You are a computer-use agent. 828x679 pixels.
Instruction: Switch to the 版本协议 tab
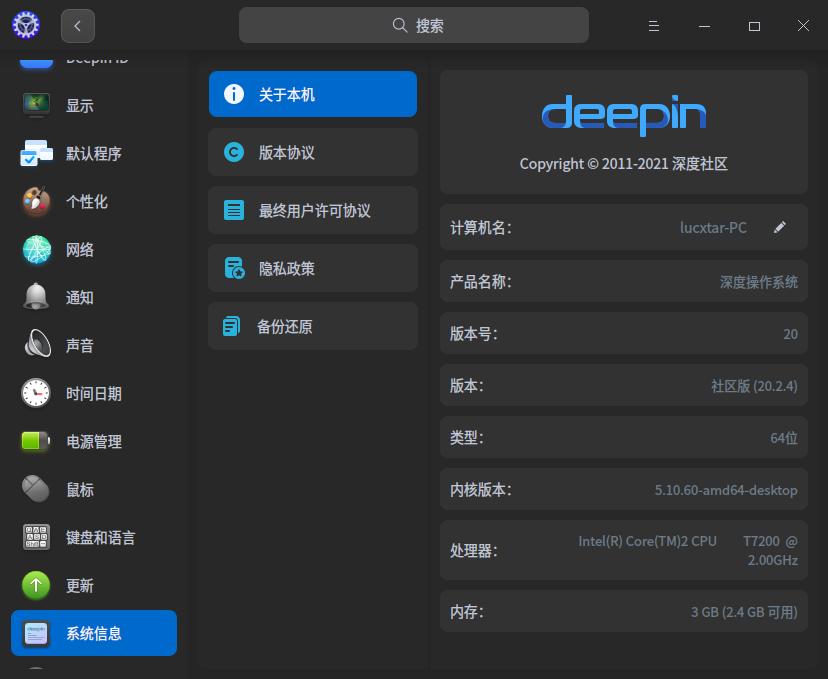pyautogui.click(x=312, y=152)
